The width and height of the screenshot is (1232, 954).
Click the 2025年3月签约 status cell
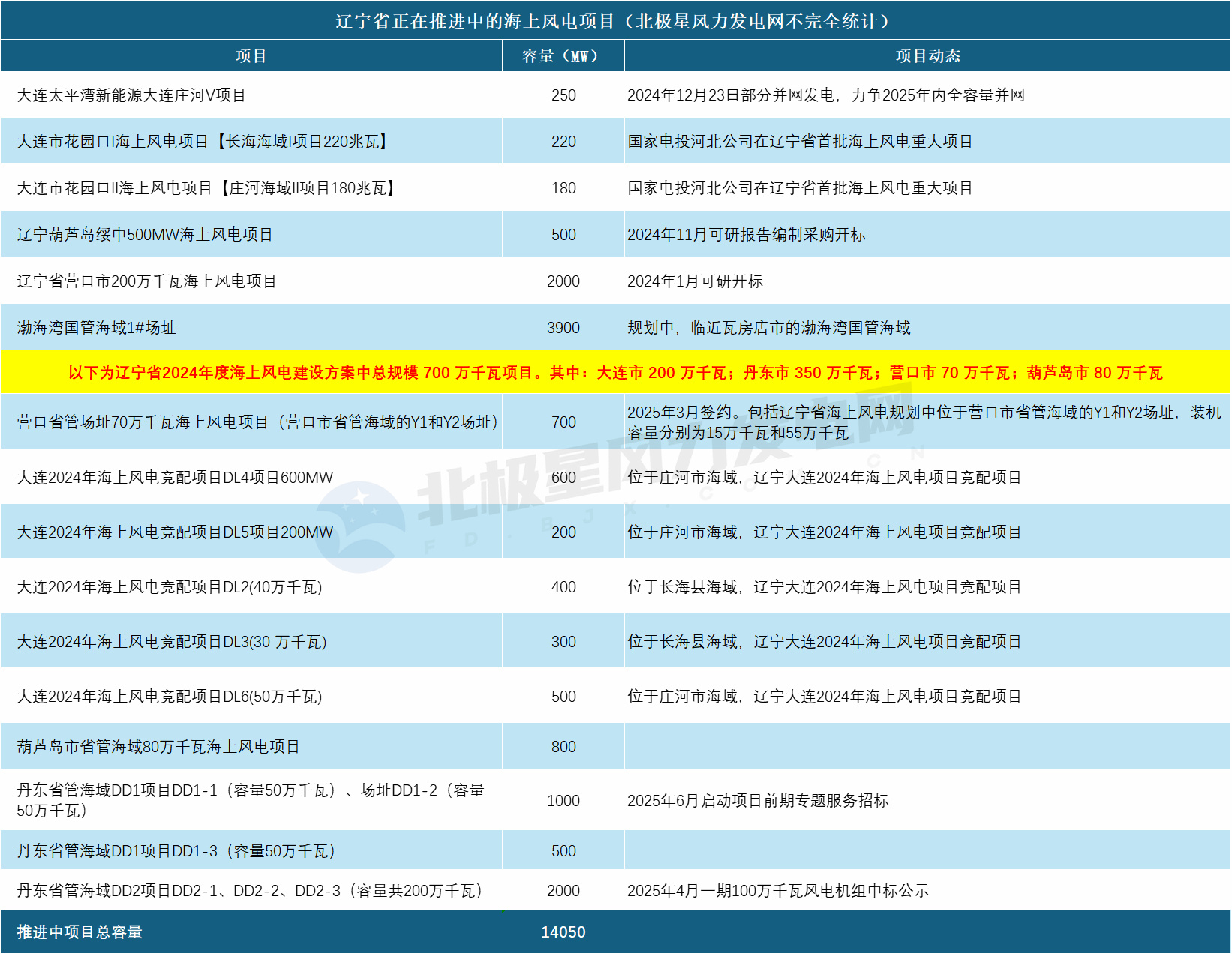click(x=924, y=422)
